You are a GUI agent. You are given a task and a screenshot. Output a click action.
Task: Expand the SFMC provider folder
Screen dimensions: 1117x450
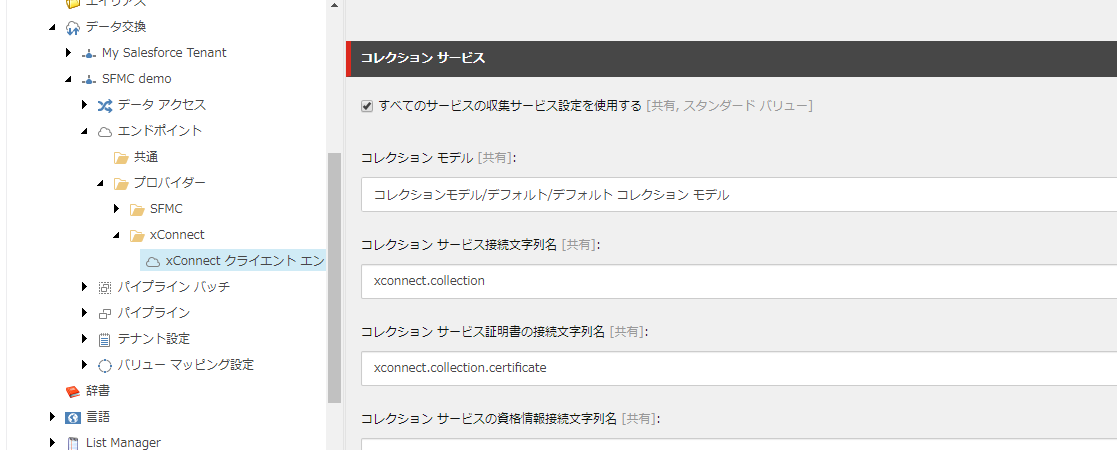point(117,209)
